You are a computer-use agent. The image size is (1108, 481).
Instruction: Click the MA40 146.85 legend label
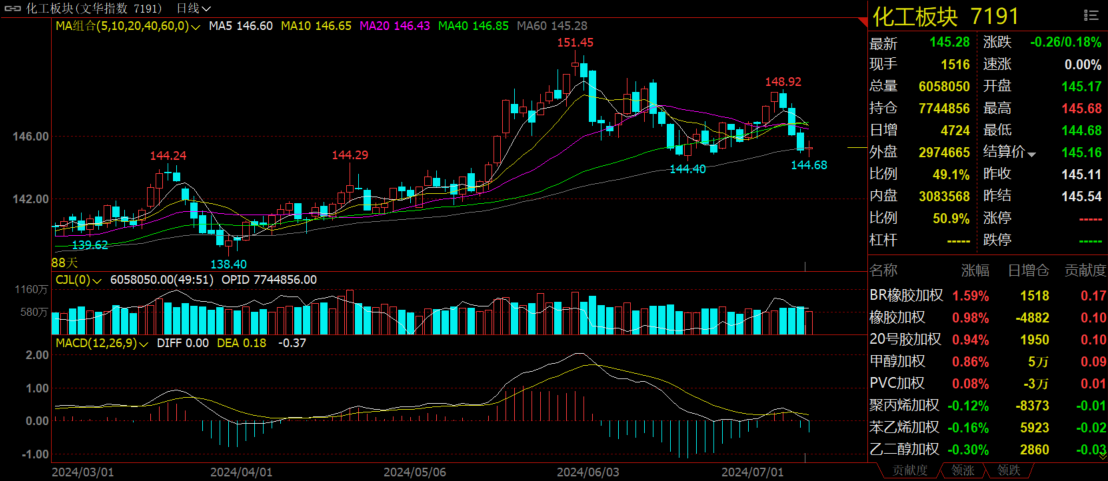coord(473,26)
